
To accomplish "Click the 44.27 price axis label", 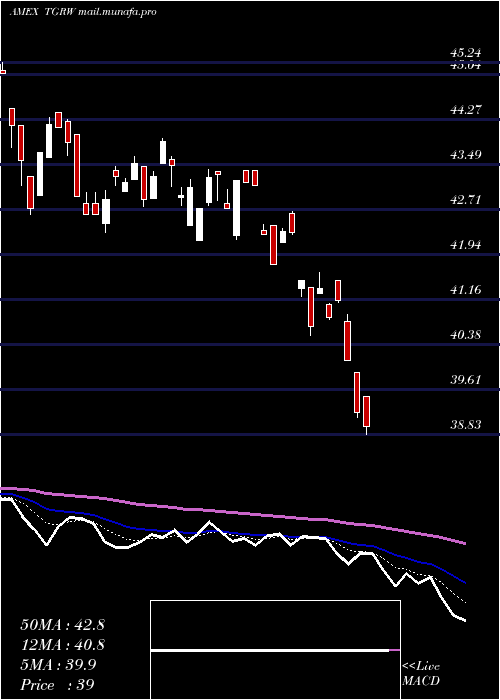I will (x=465, y=109).
